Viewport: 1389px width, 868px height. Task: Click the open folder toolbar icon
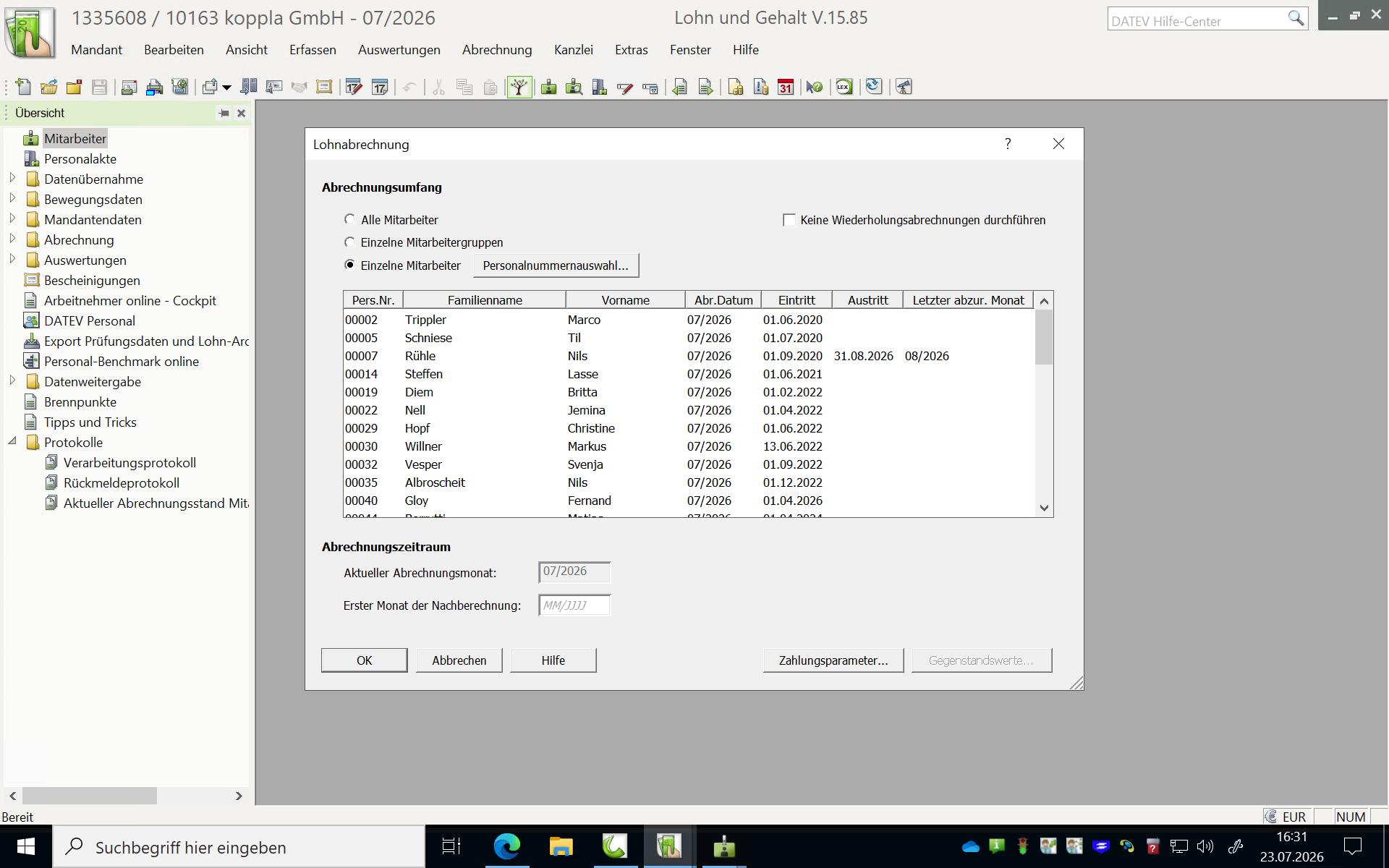coord(48,88)
